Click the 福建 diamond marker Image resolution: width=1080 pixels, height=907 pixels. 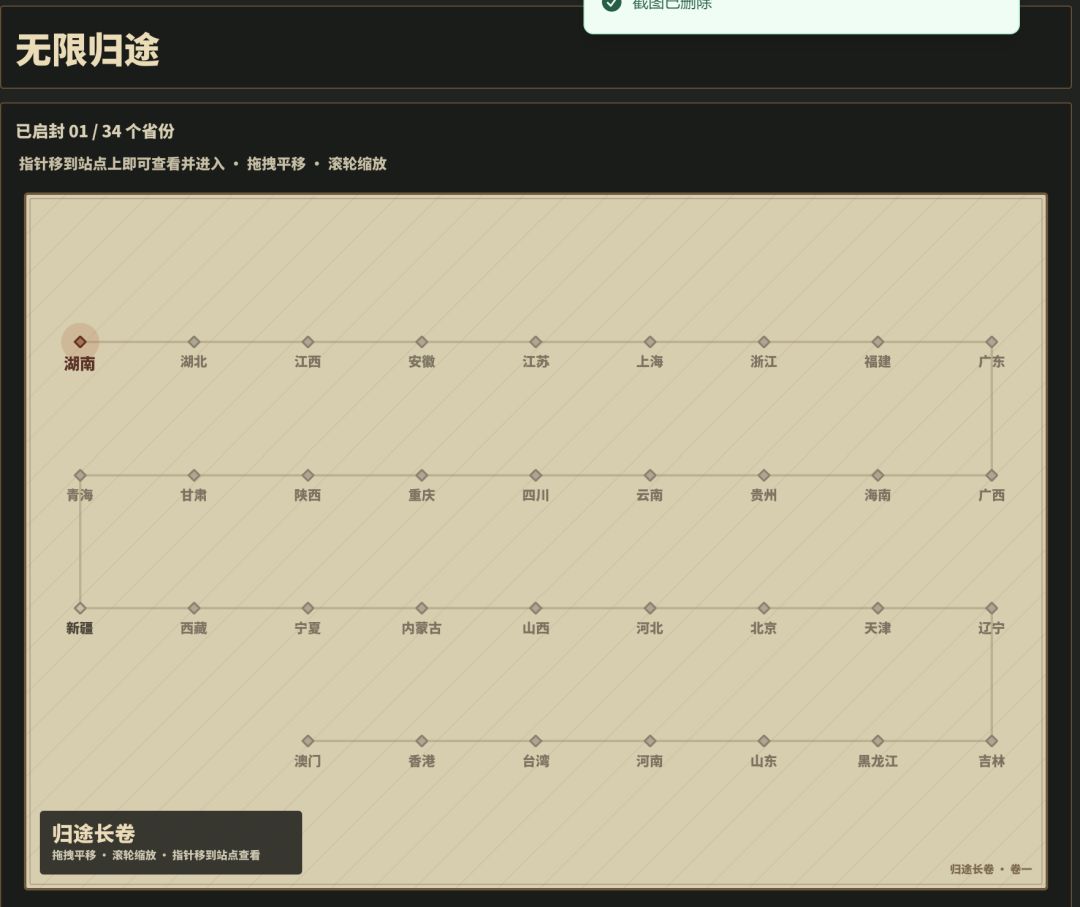(878, 342)
